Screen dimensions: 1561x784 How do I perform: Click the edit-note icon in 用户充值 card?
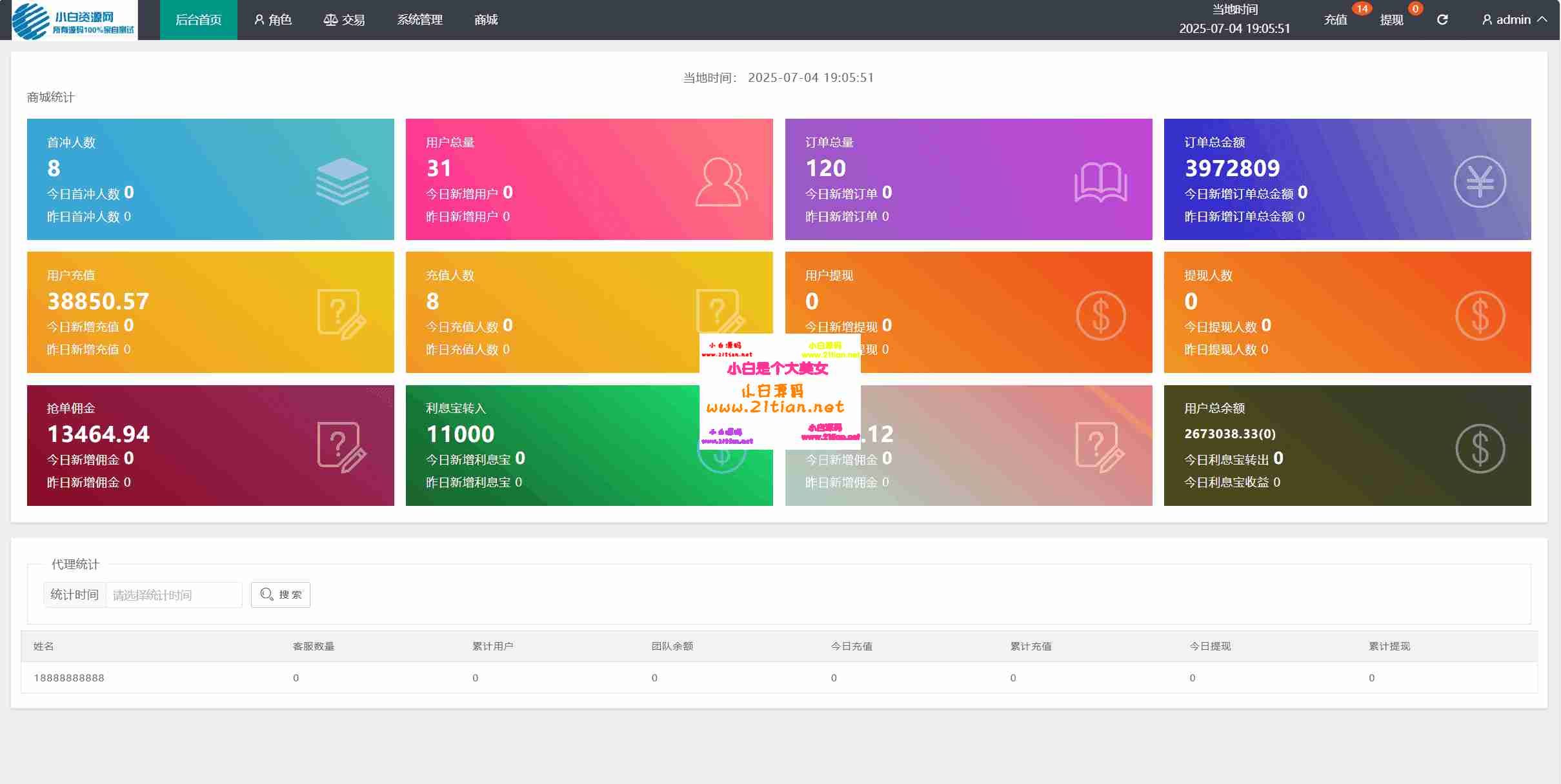(341, 314)
